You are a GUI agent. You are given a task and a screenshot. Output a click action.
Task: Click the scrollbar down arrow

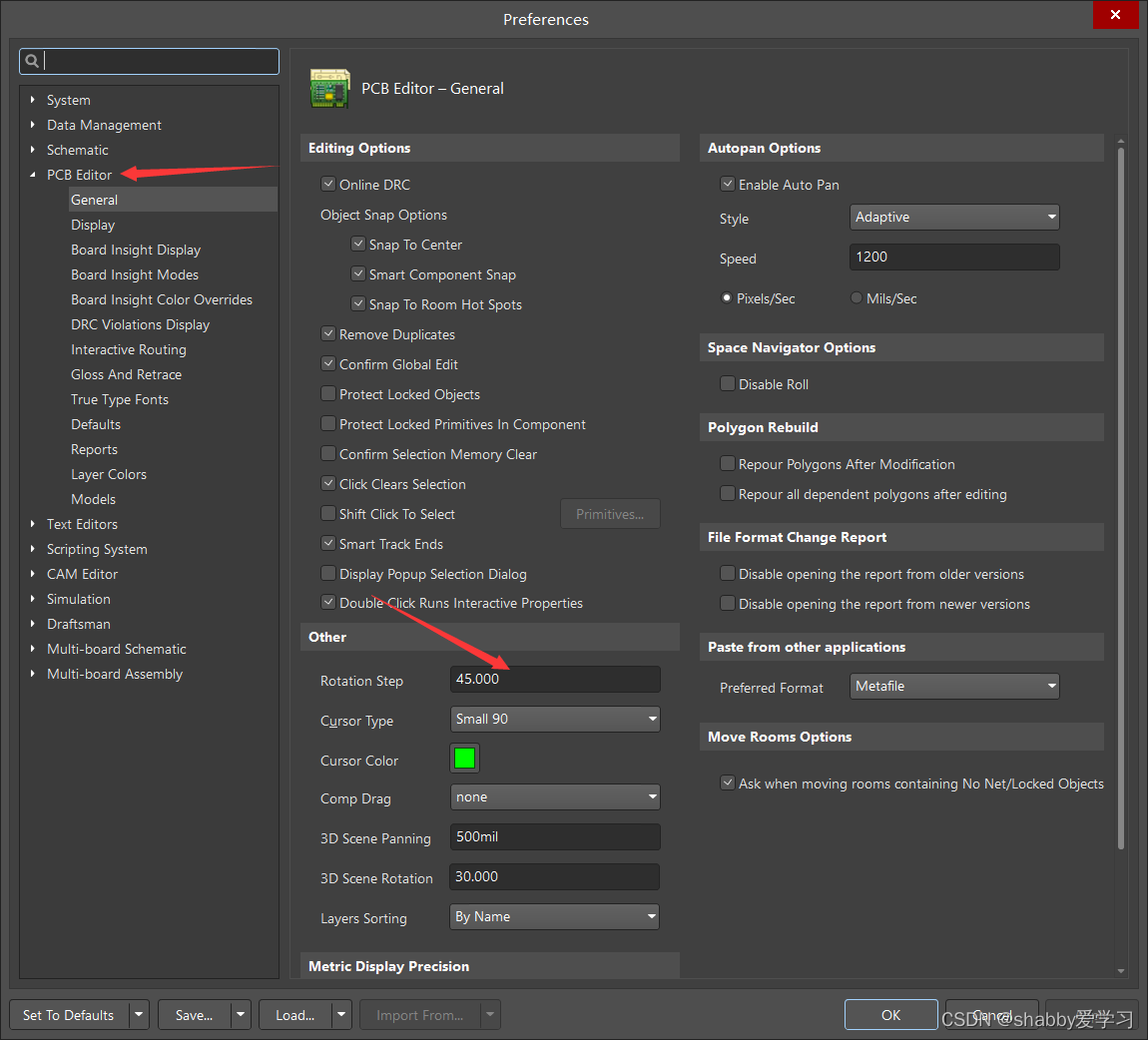tap(1120, 970)
